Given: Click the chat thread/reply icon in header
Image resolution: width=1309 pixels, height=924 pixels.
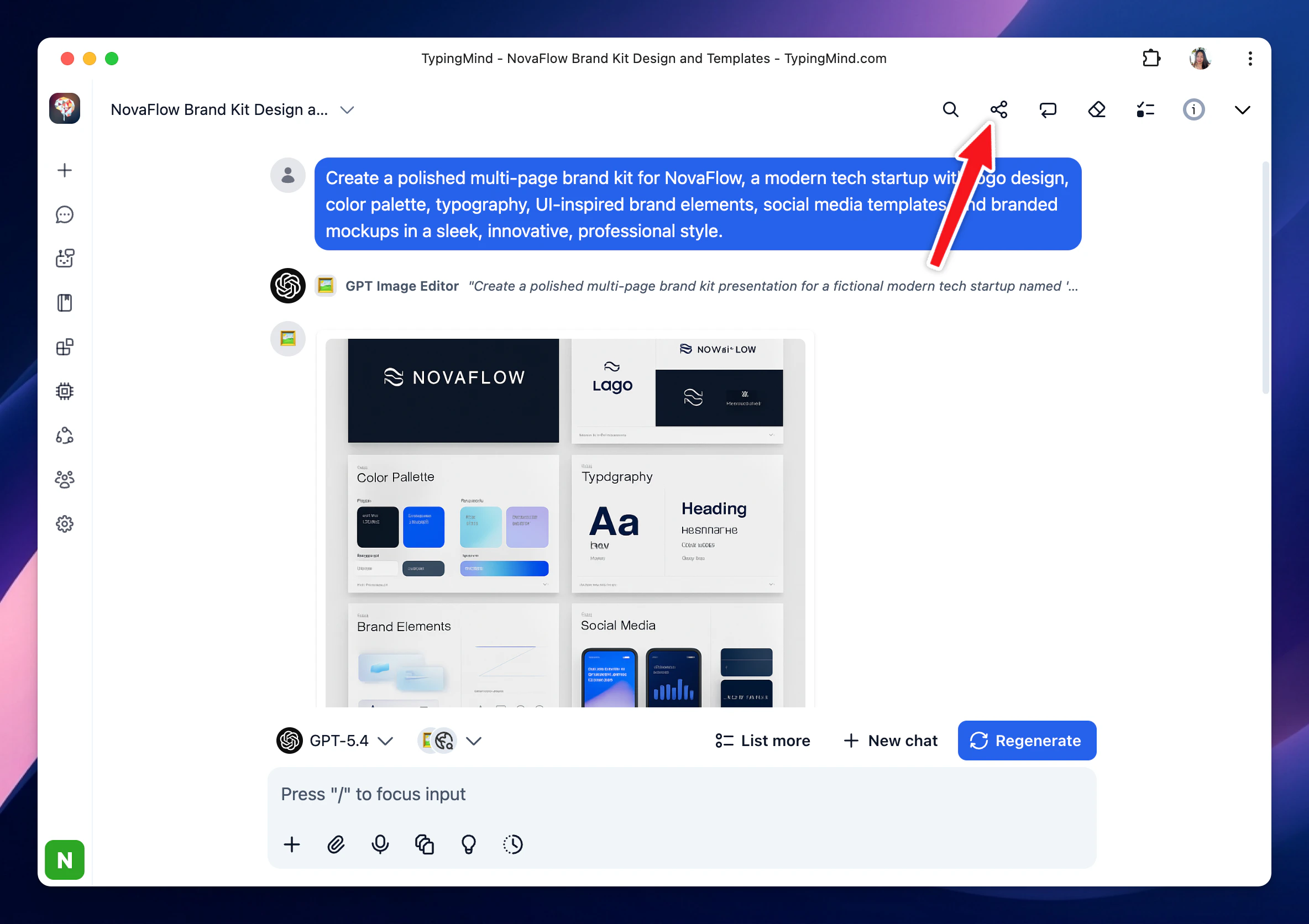Looking at the screenshot, I should tap(1048, 109).
